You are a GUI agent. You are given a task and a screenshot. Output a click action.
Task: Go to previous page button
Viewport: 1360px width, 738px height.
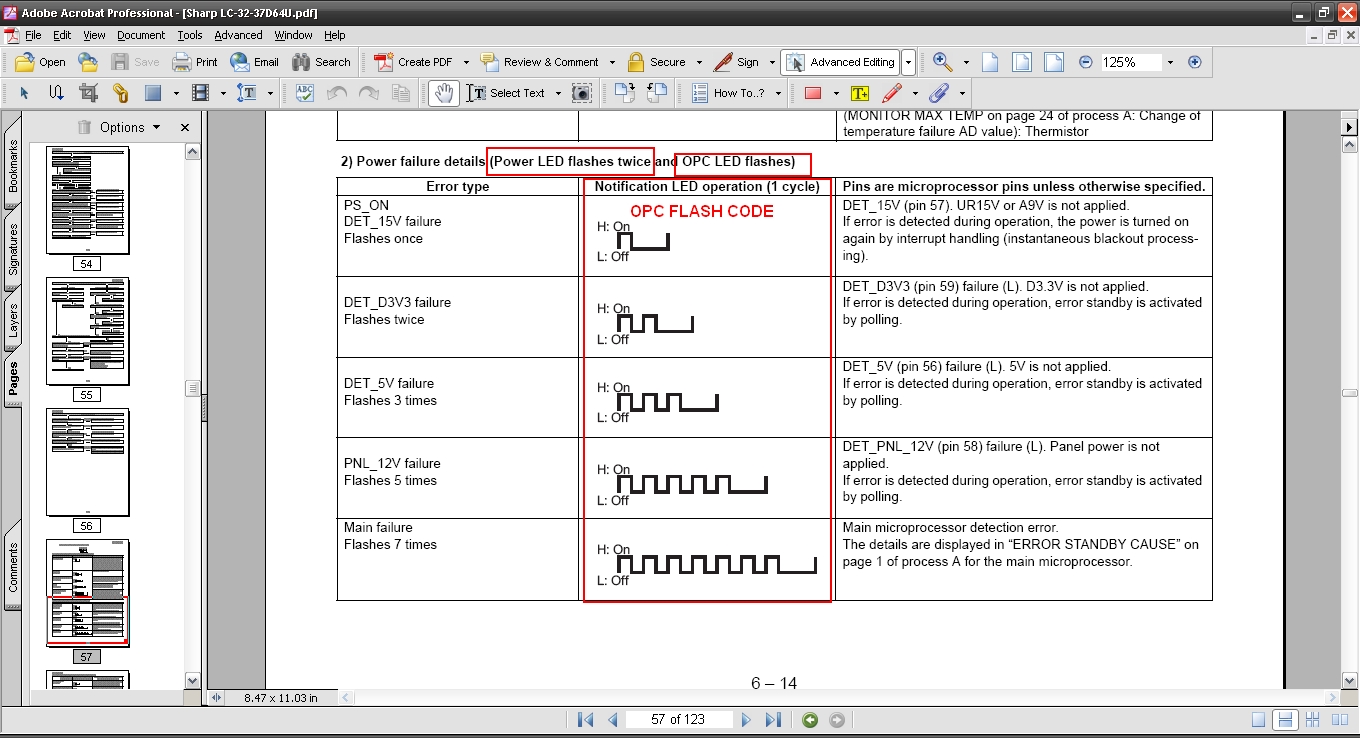tap(613, 720)
